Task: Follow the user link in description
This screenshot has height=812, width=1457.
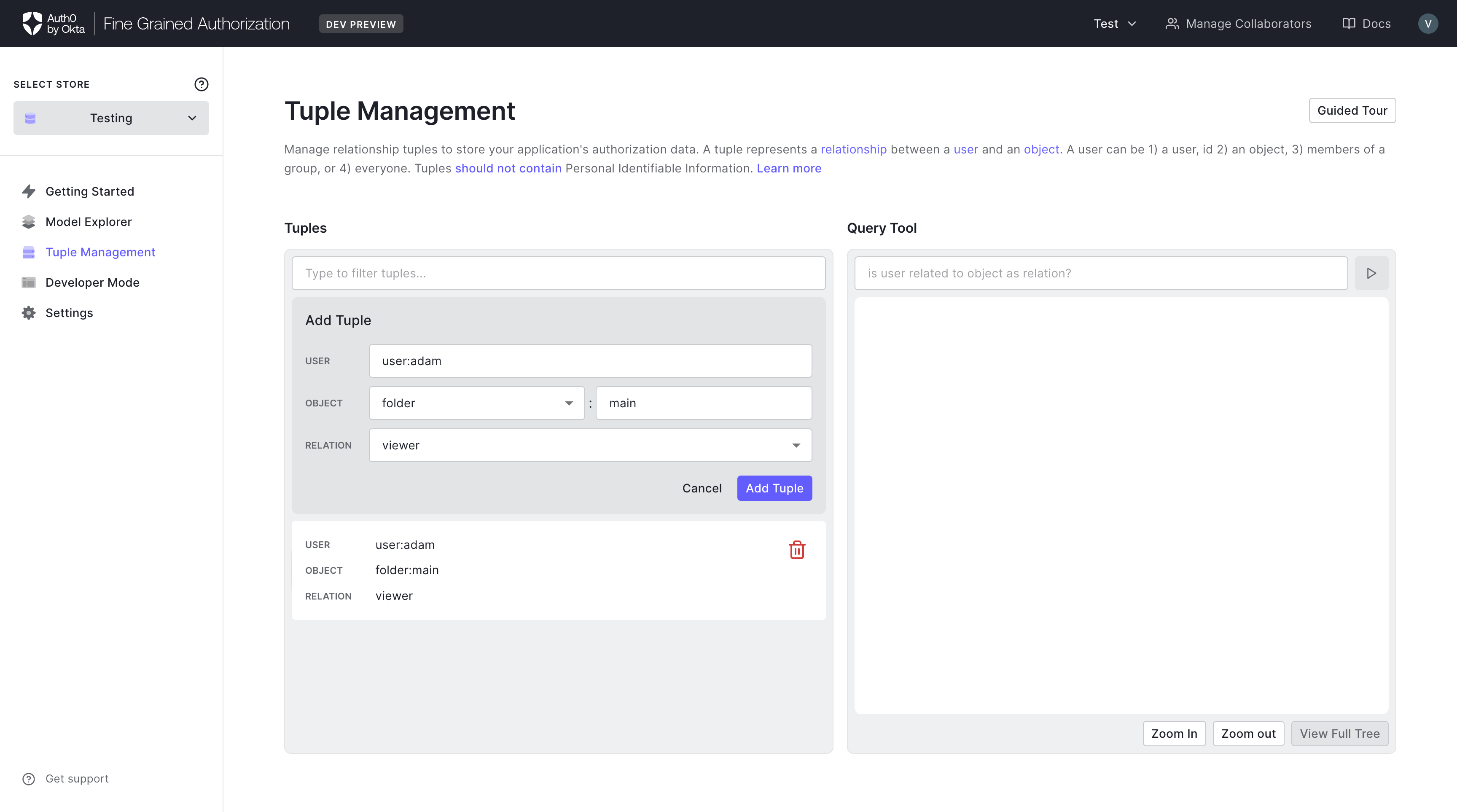Action: point(965,149)
